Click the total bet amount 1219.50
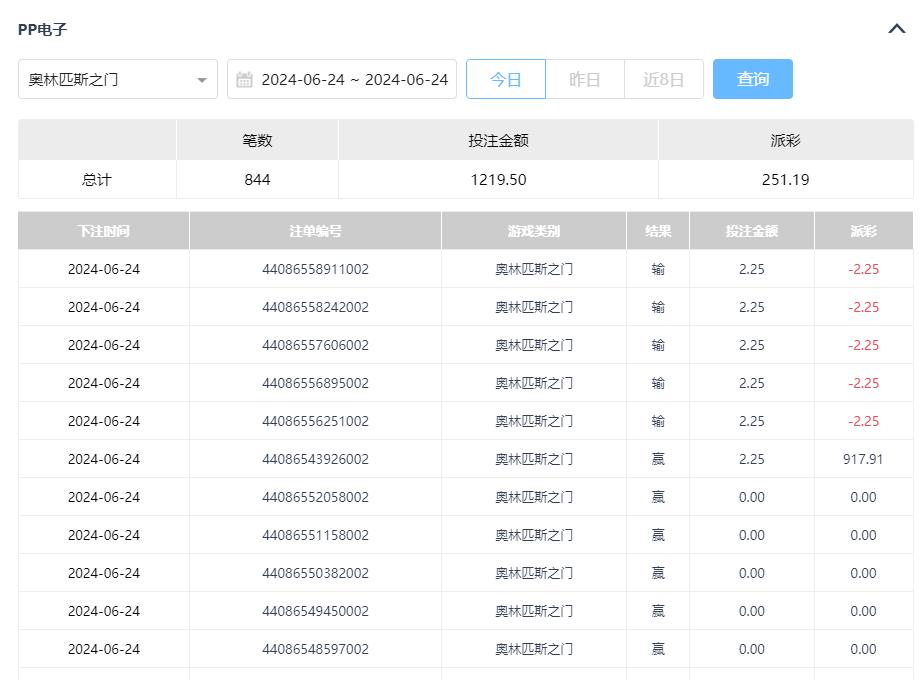This screenshot has width=921, height=680. (x=498, y=180)
